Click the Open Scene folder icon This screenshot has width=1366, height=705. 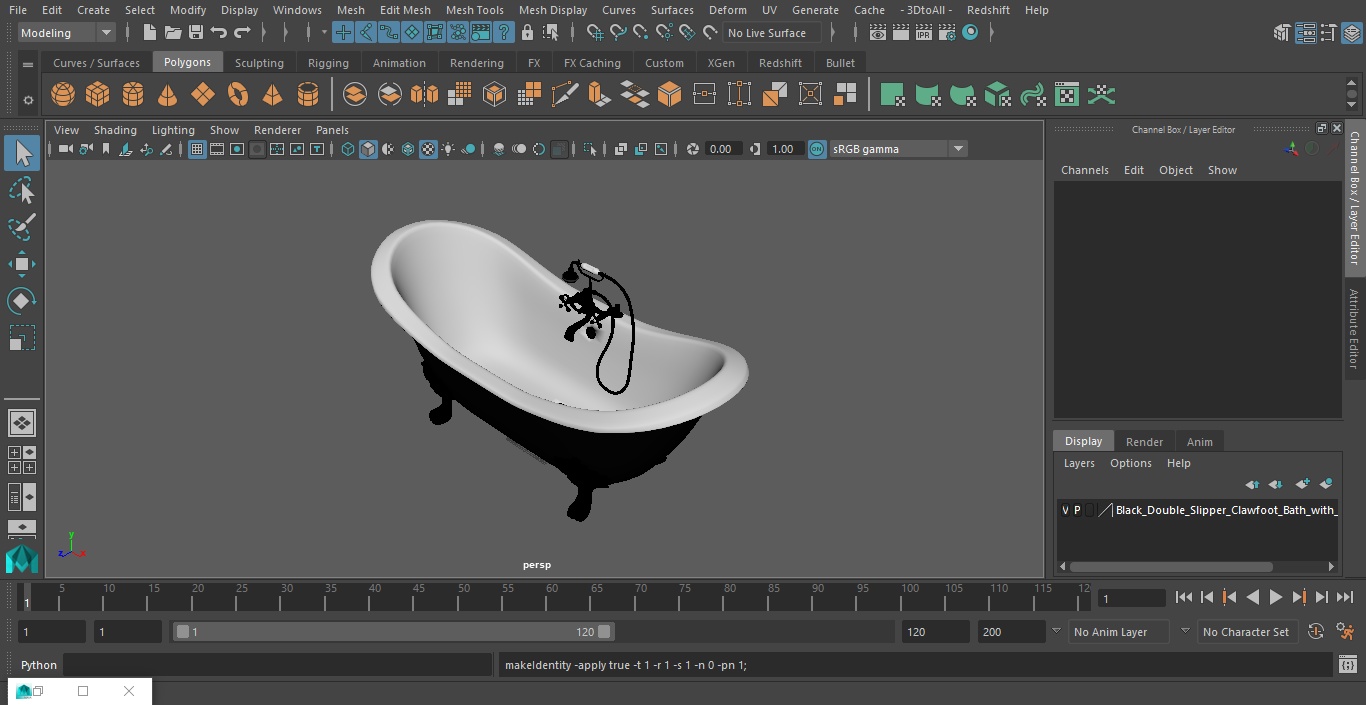172,33
